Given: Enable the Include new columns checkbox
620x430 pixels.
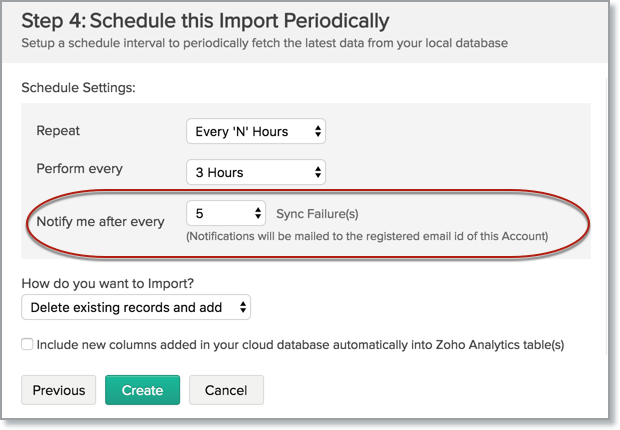Looking at the screenshot, I should click(27, 344).
